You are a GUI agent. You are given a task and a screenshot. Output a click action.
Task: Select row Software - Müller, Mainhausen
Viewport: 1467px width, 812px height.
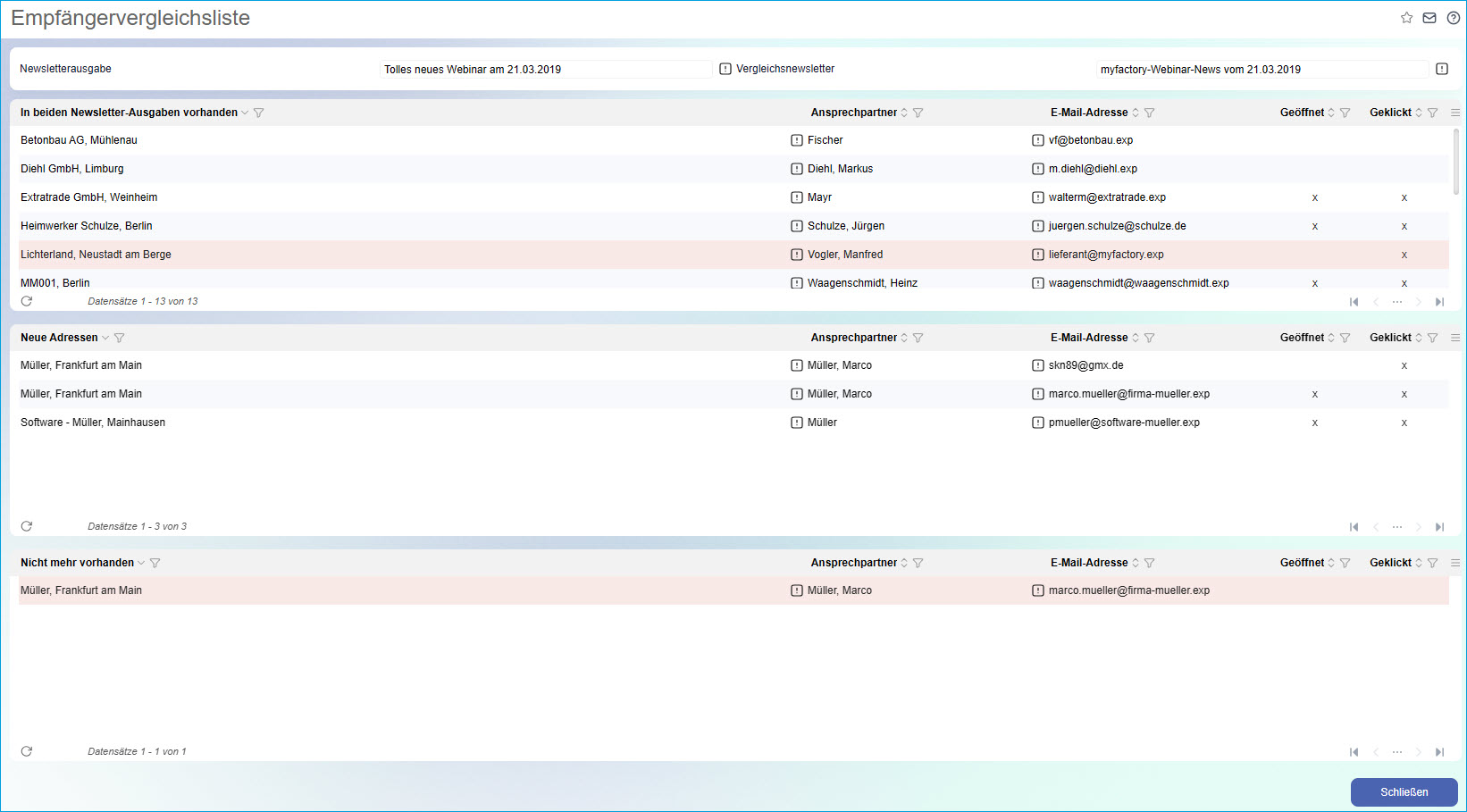pyautogui.click(x=733, y=423)
